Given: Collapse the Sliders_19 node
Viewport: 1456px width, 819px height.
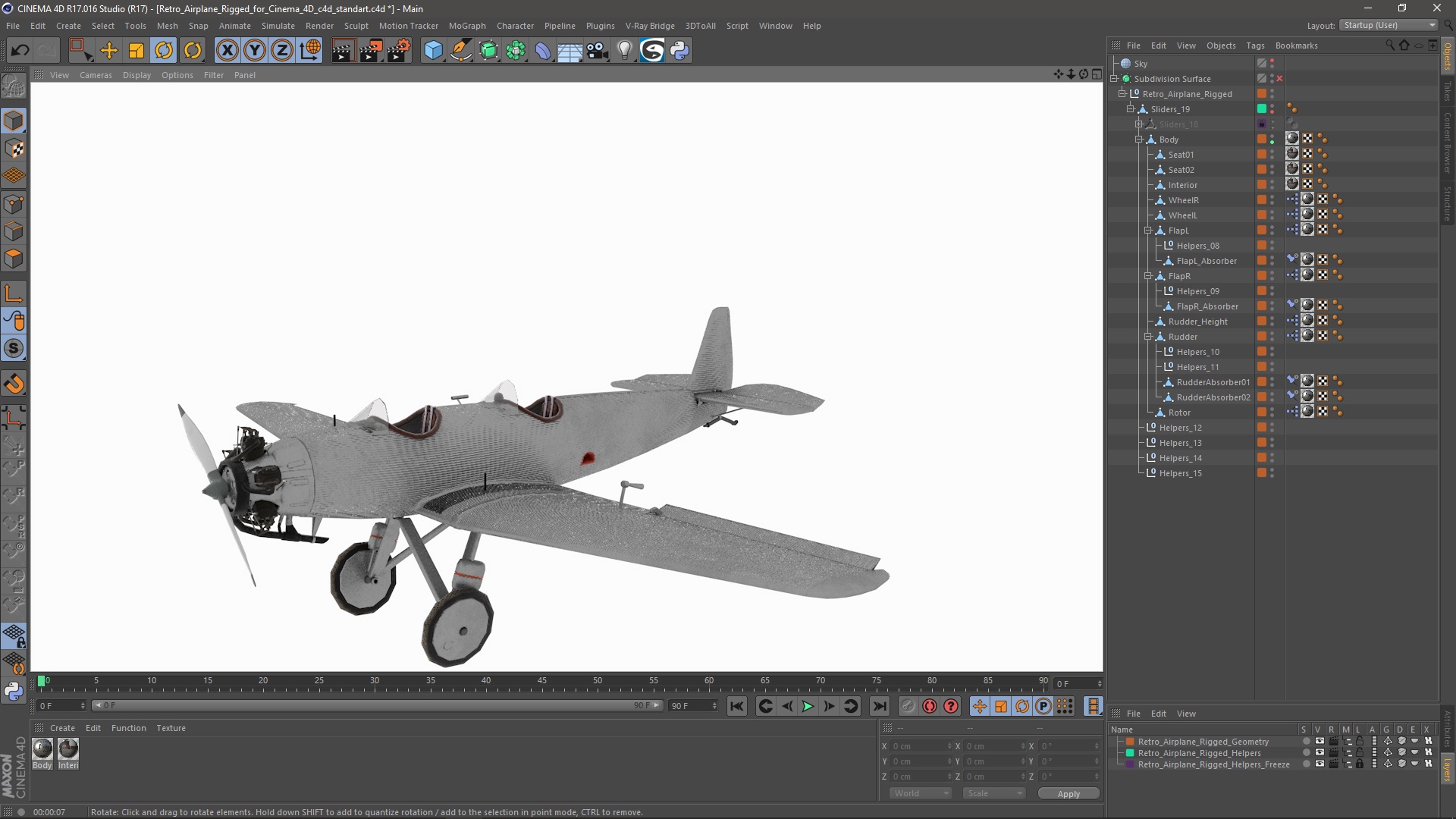Looking at the screenshot, I should click(x=1131, y=109).
